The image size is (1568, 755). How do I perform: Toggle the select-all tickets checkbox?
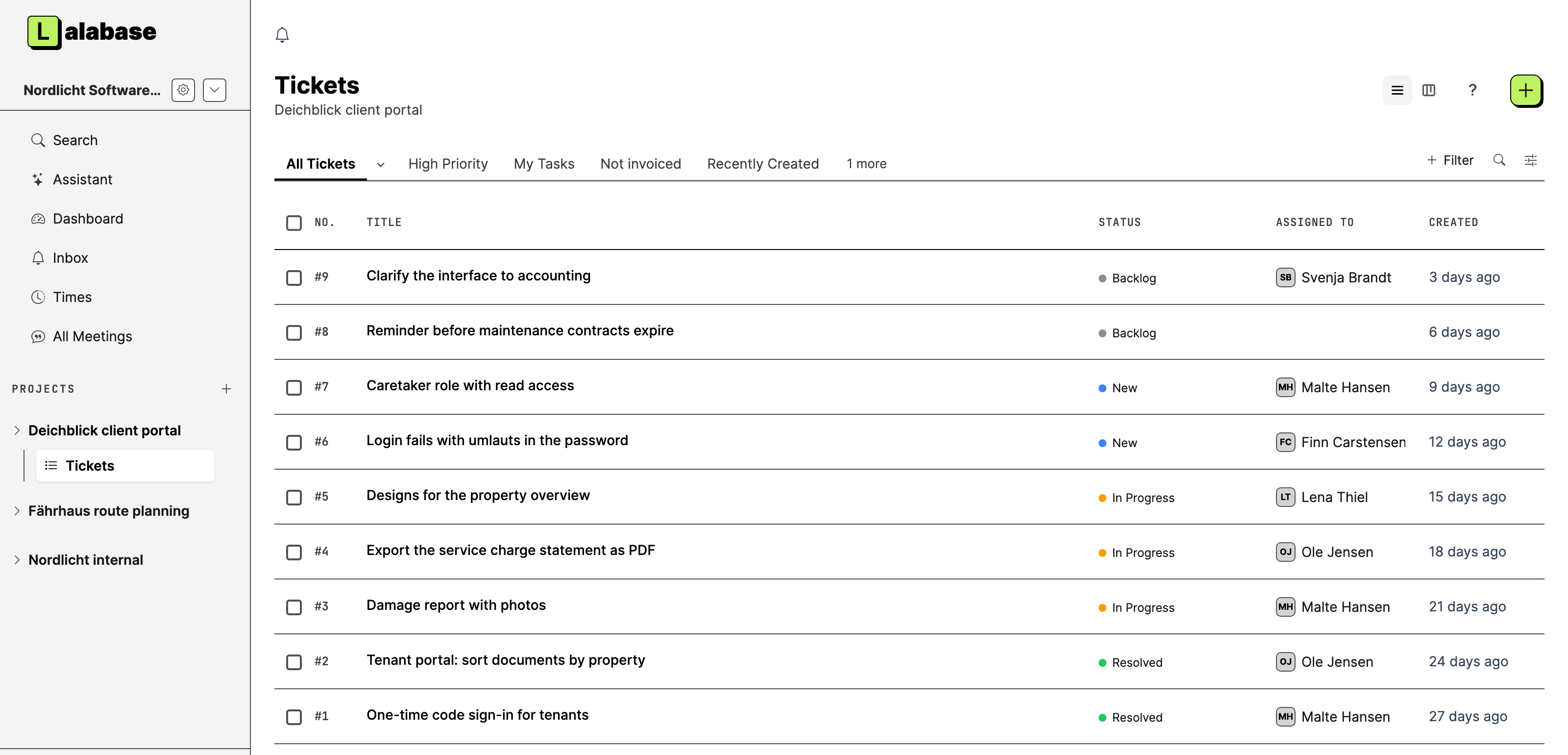tap(294, 222)
